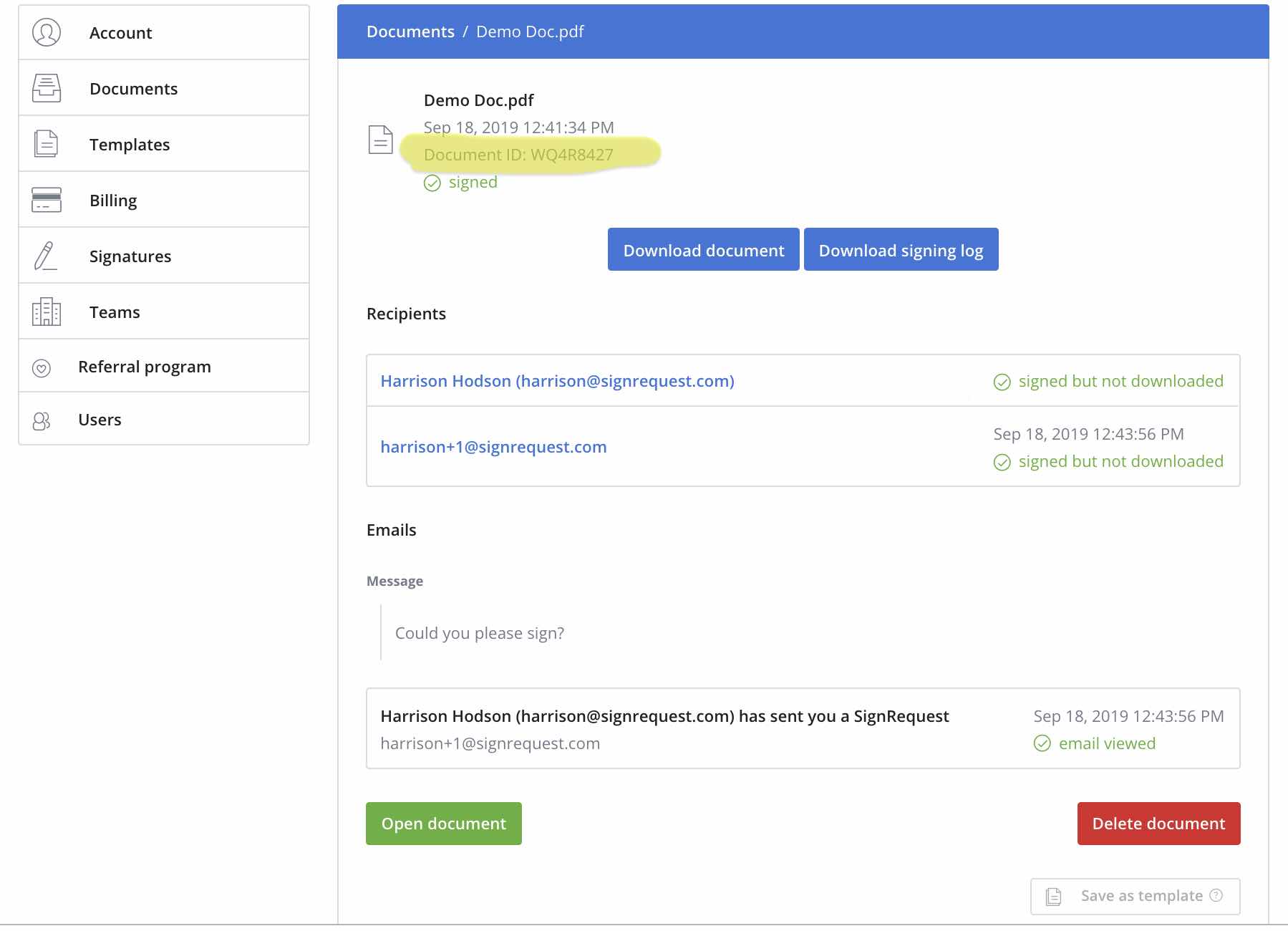
Task: Click the Demo Doc.pdf file icon
Action: pyautogui.click(x=381, y=139)
